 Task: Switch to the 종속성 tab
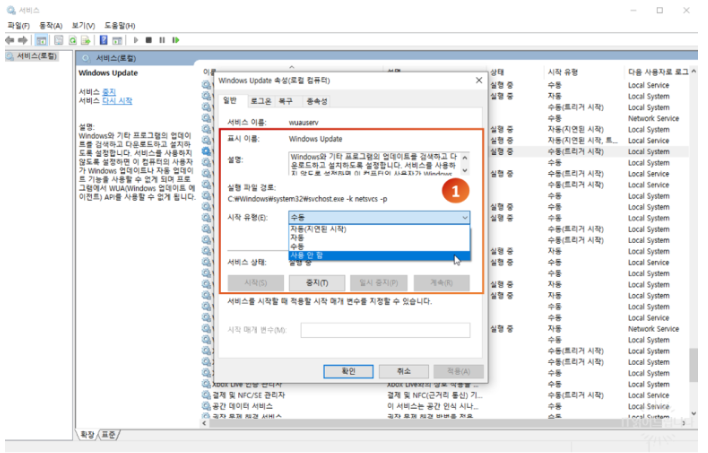(x=317, y=101)
